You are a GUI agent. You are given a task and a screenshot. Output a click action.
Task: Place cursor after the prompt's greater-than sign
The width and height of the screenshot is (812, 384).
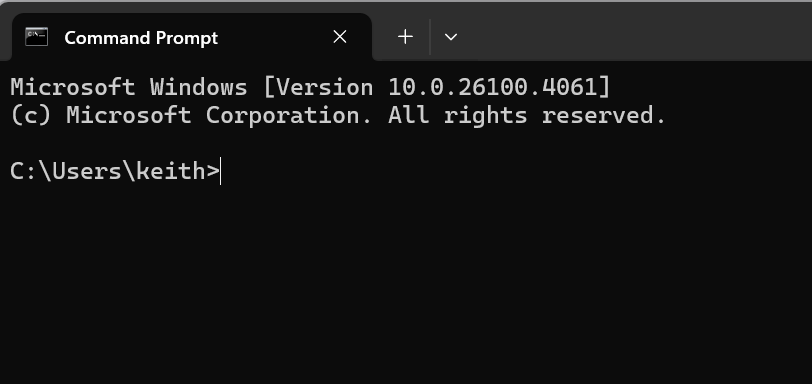coord(221,171)
